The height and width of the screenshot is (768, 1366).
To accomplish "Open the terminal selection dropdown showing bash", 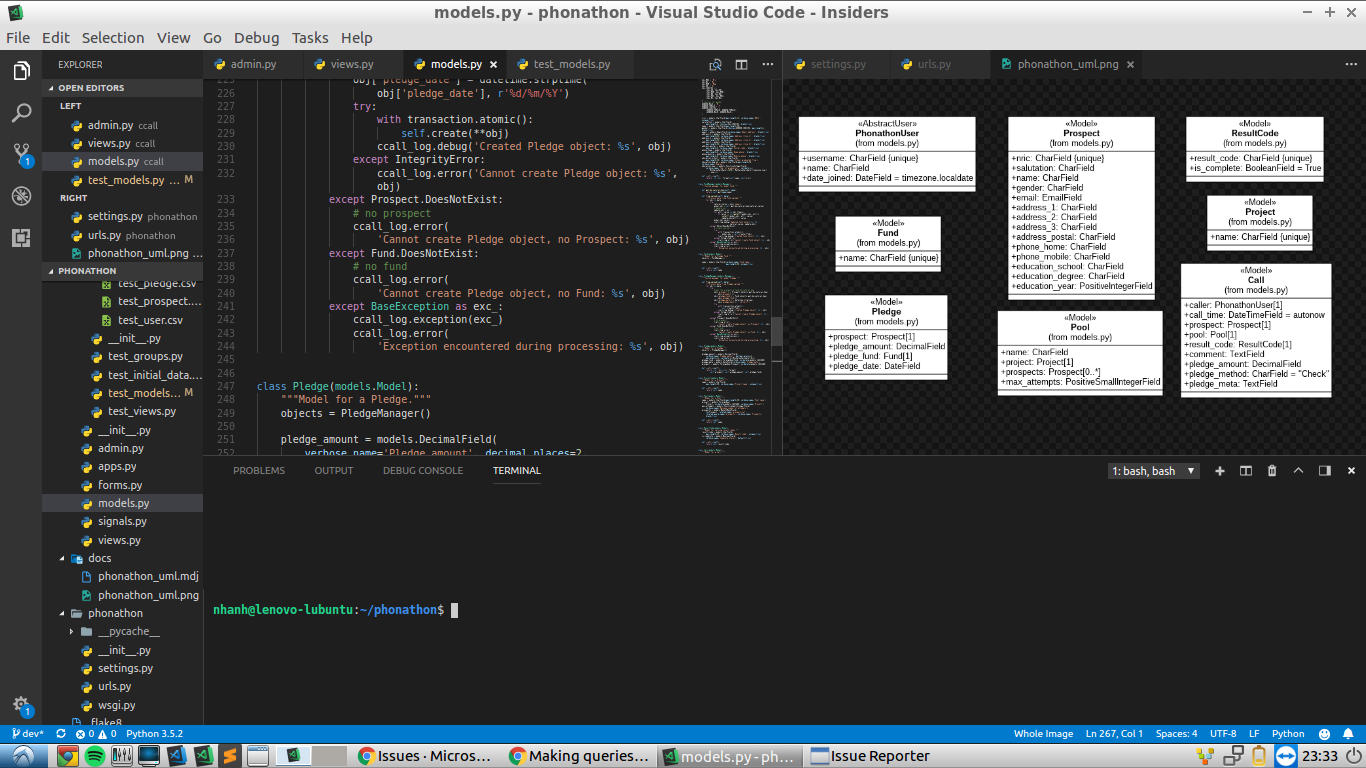I will [x=1153, y=470].
